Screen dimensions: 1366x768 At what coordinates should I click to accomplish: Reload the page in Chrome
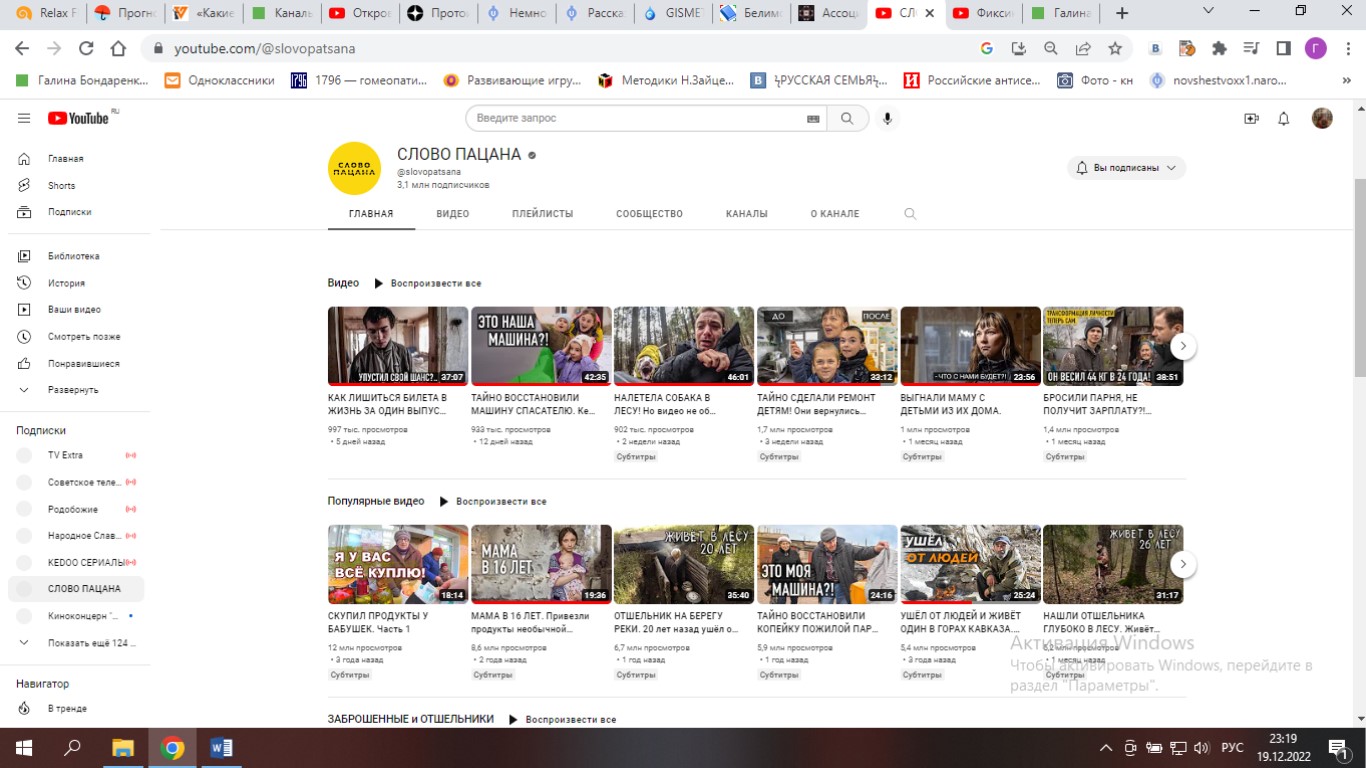(x=86, y=48)
